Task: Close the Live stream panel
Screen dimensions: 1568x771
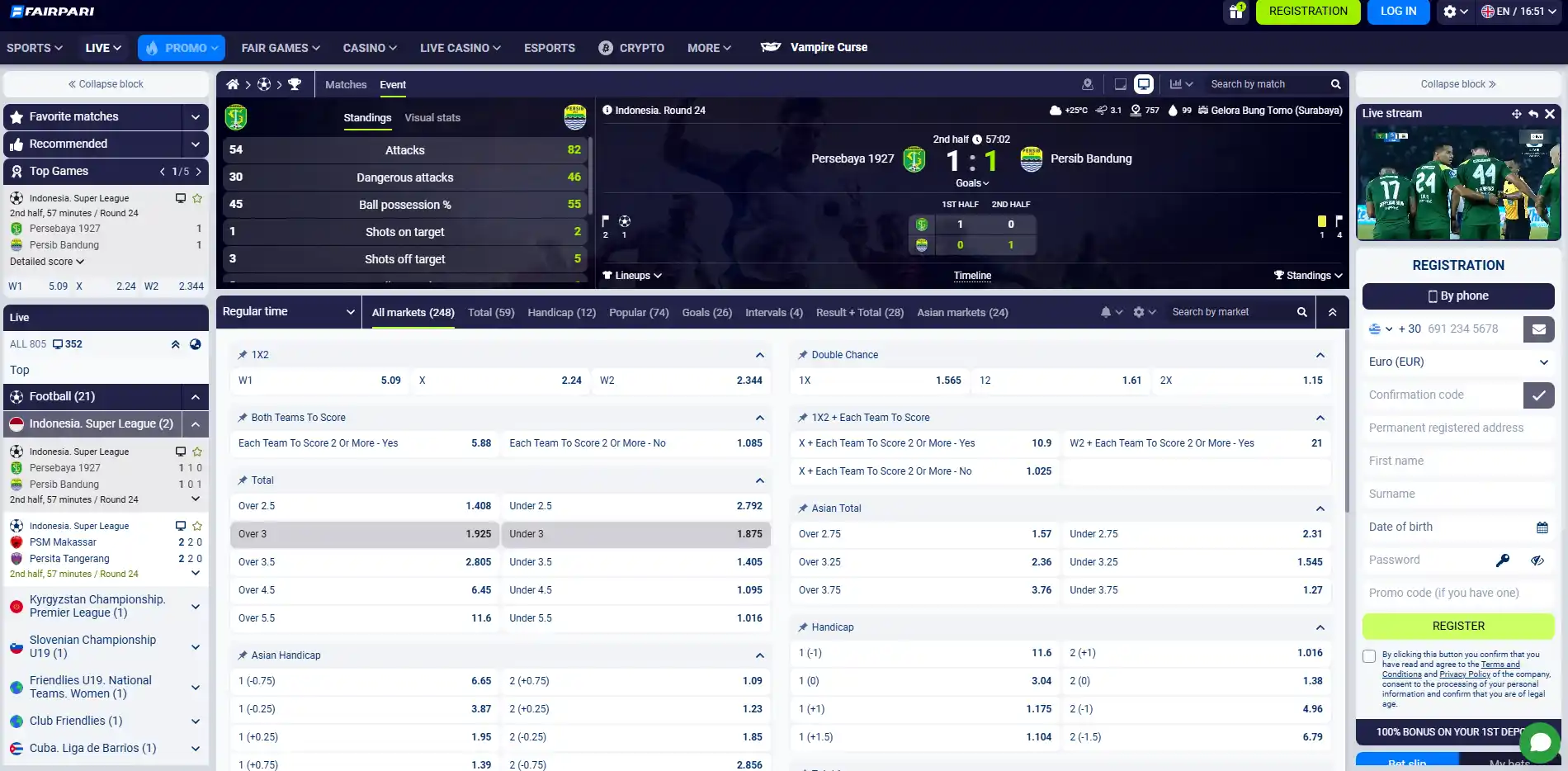Action: (1550, 114)
